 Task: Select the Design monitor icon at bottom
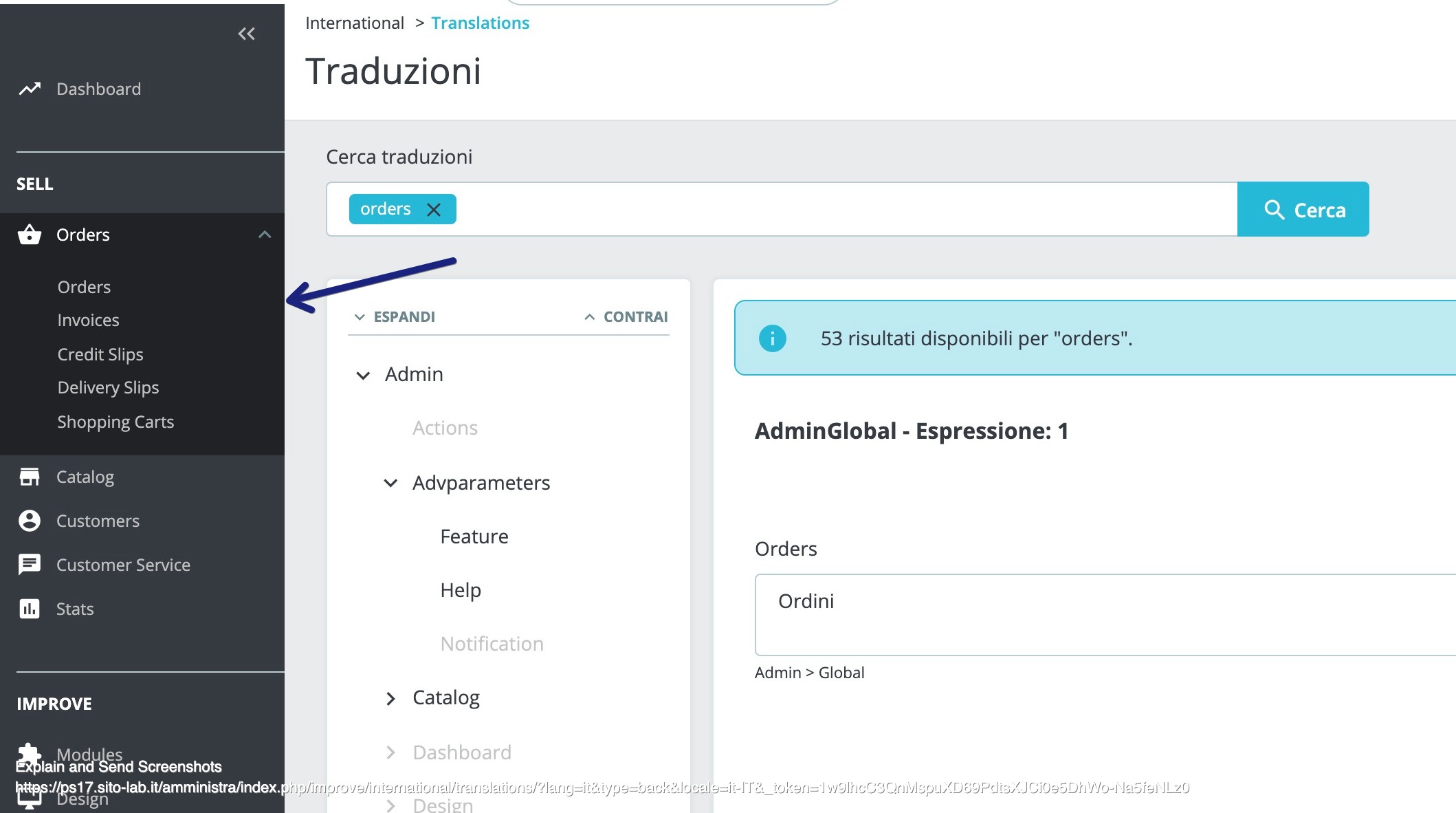click(x=29, y=798)
